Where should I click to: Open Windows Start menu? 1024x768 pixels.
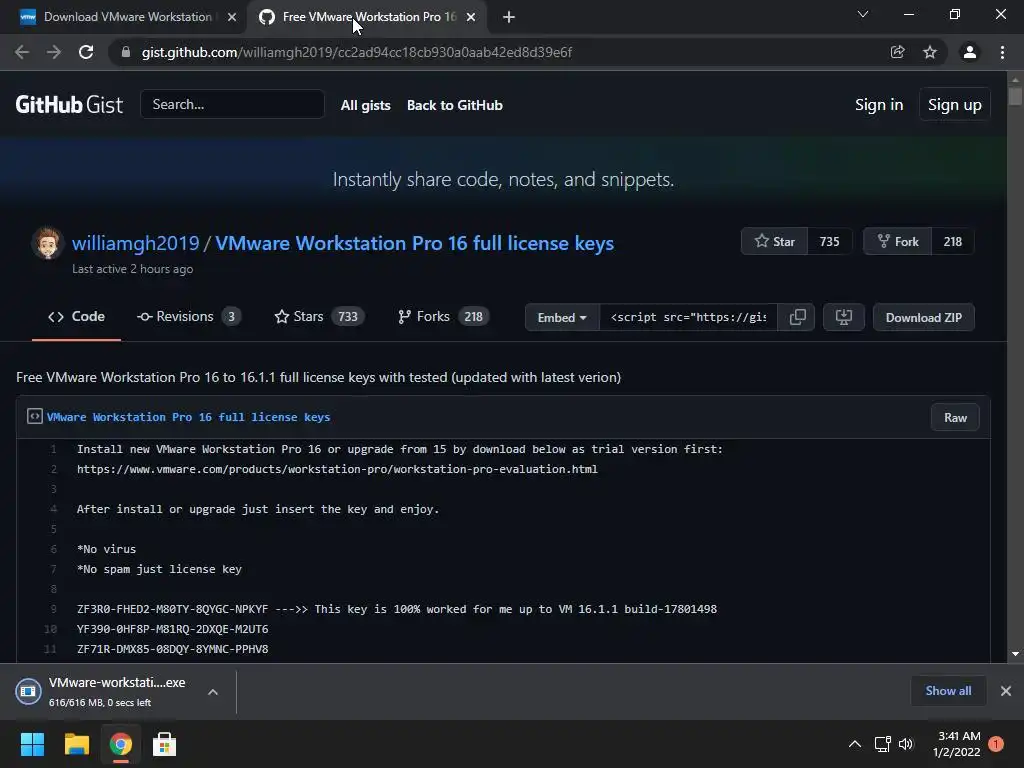point(32,744)
